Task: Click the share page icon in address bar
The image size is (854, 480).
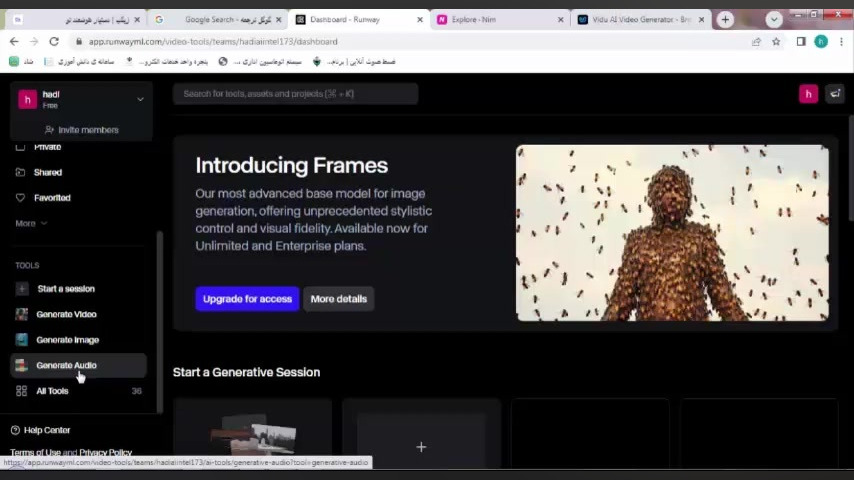Action: (x=756, y=41)
